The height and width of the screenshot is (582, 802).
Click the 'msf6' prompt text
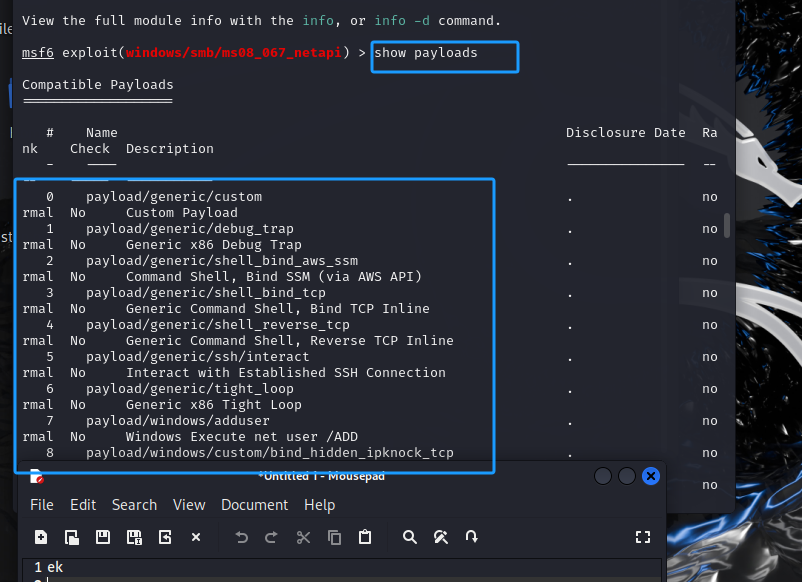(38, 53)
